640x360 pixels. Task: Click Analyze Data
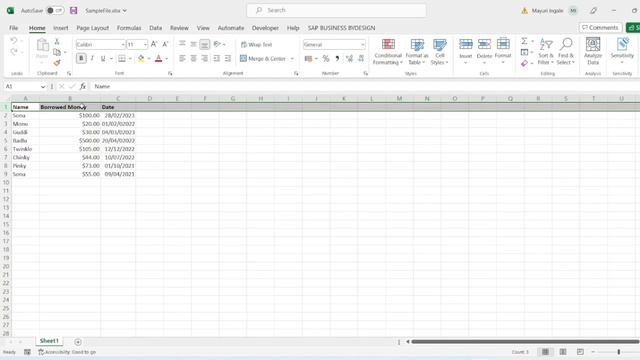[x=593, y=51]
